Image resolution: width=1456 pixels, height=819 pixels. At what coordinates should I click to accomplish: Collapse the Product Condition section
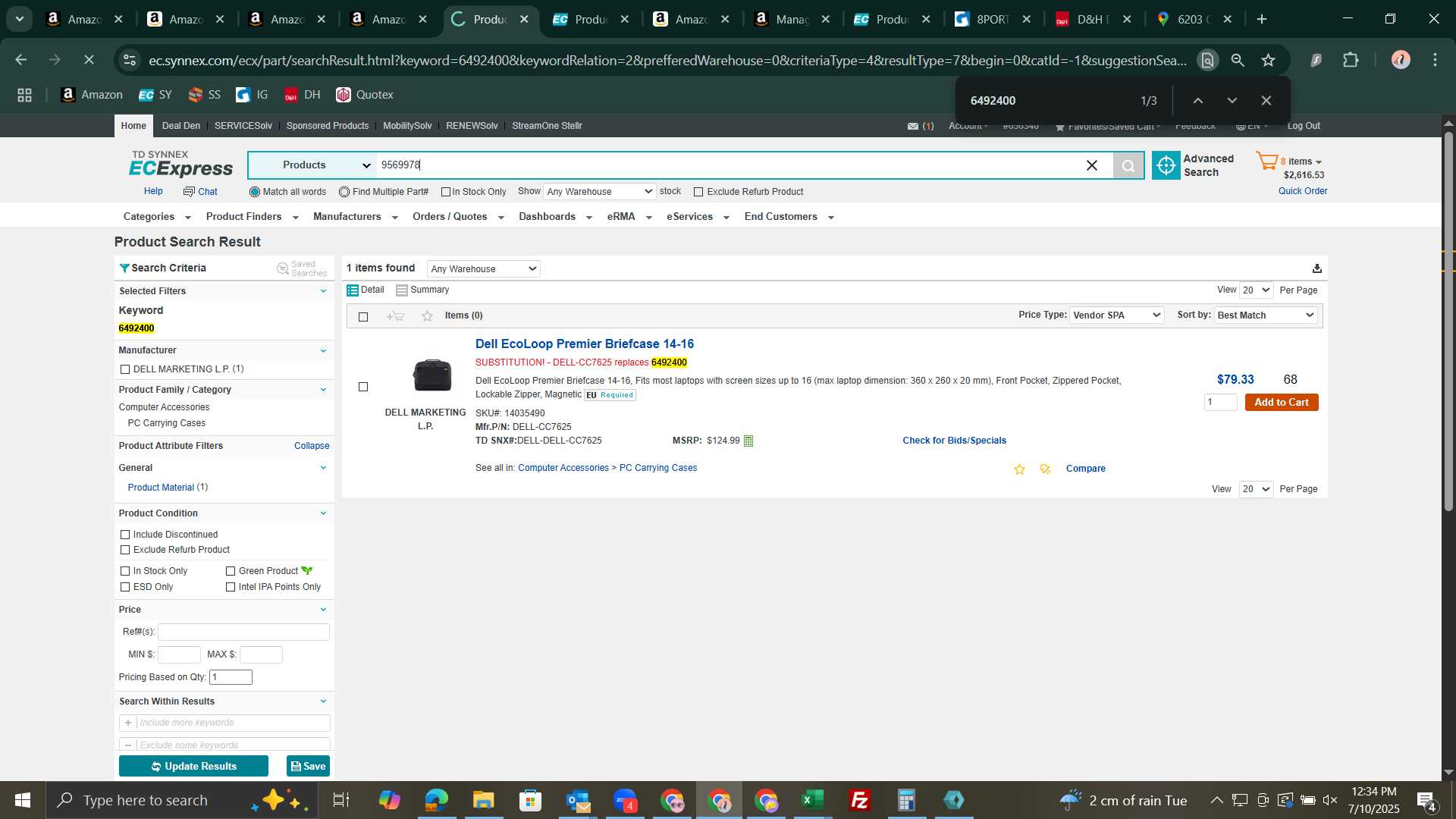[323, 513]
